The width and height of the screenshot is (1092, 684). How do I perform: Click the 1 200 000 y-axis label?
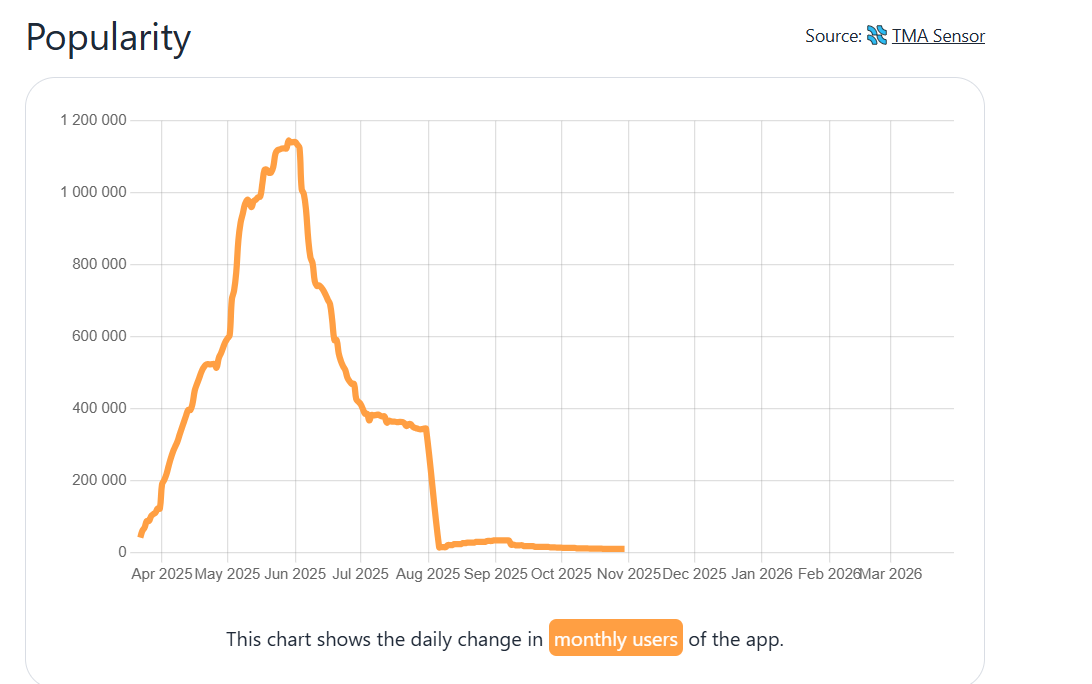pyautogui.click(x=93, y=120)
